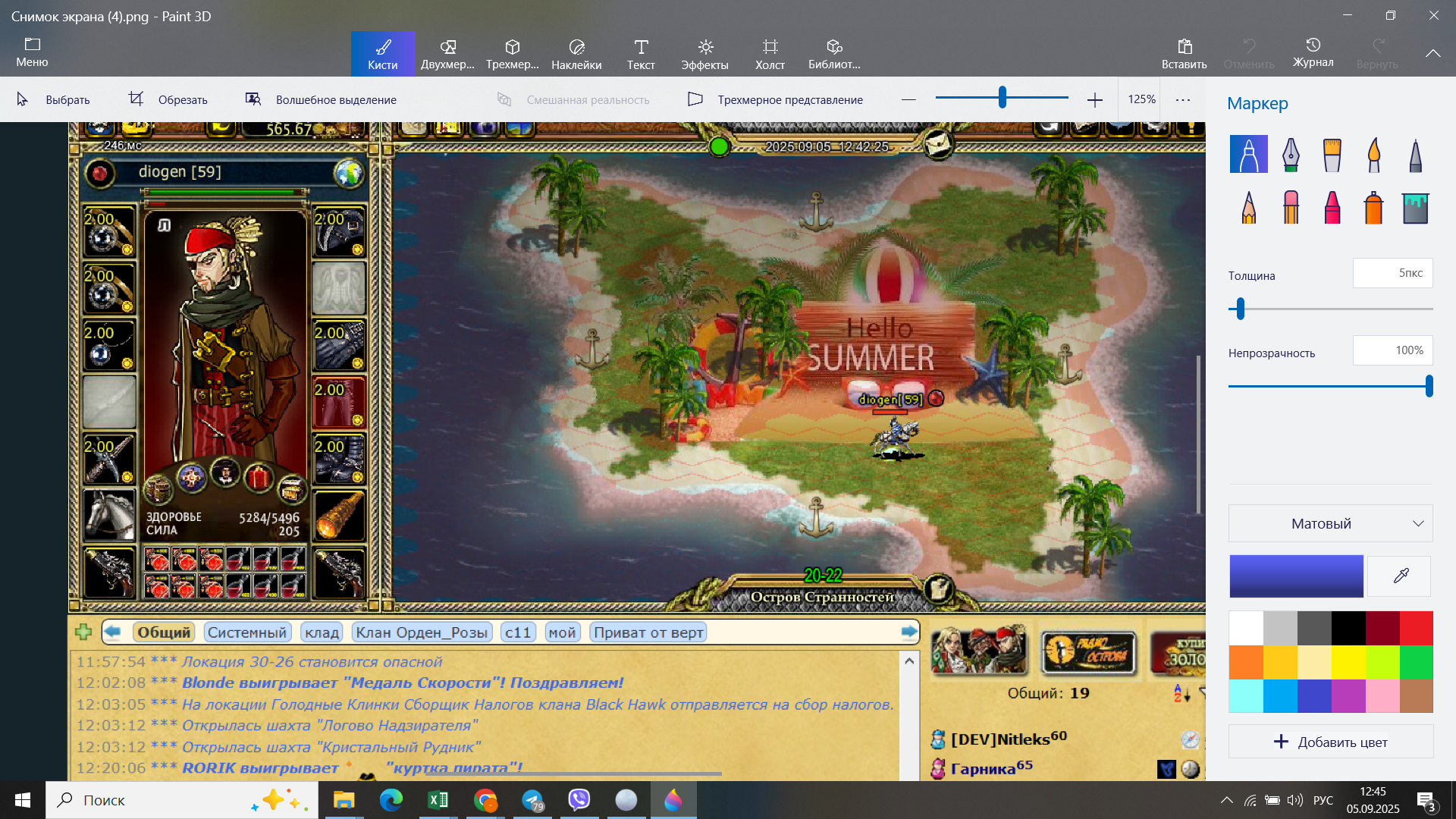Activate Magic select
Screen dimensions: 1456x819
(x=321, y=99)
